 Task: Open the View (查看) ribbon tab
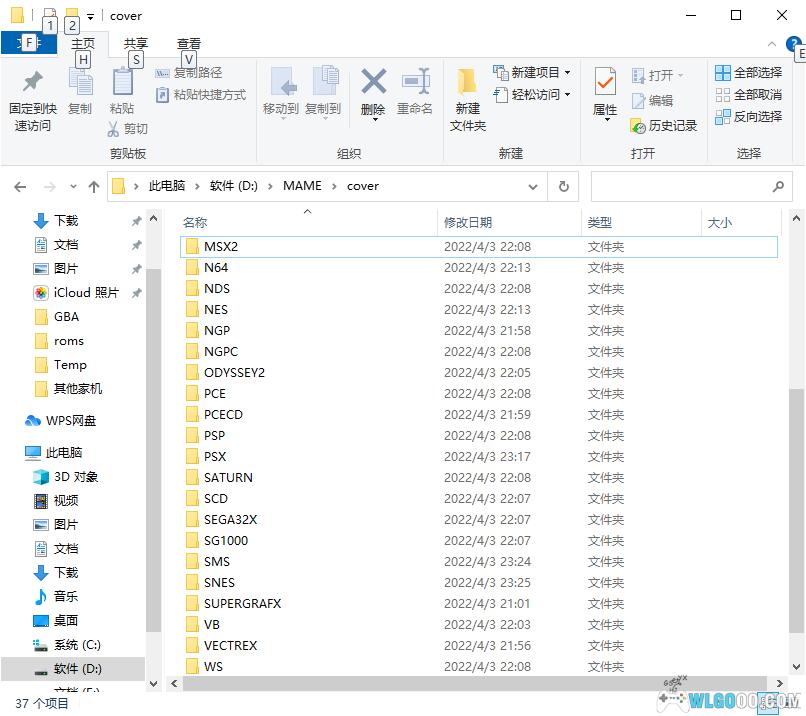[189, 44]
